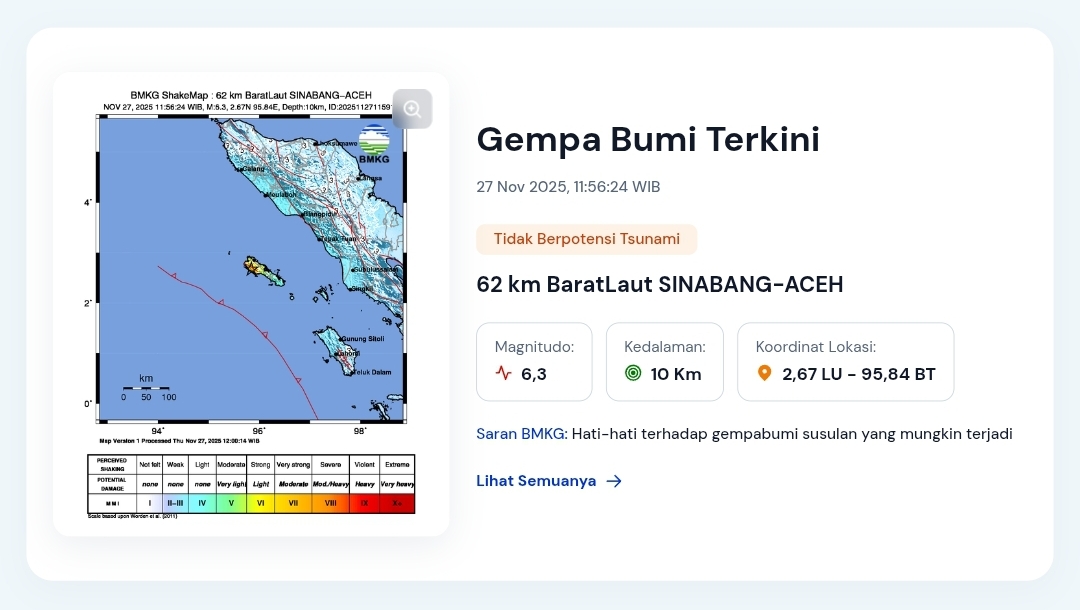Click the earthquake epicenter on the shakemap

[253, 266]
